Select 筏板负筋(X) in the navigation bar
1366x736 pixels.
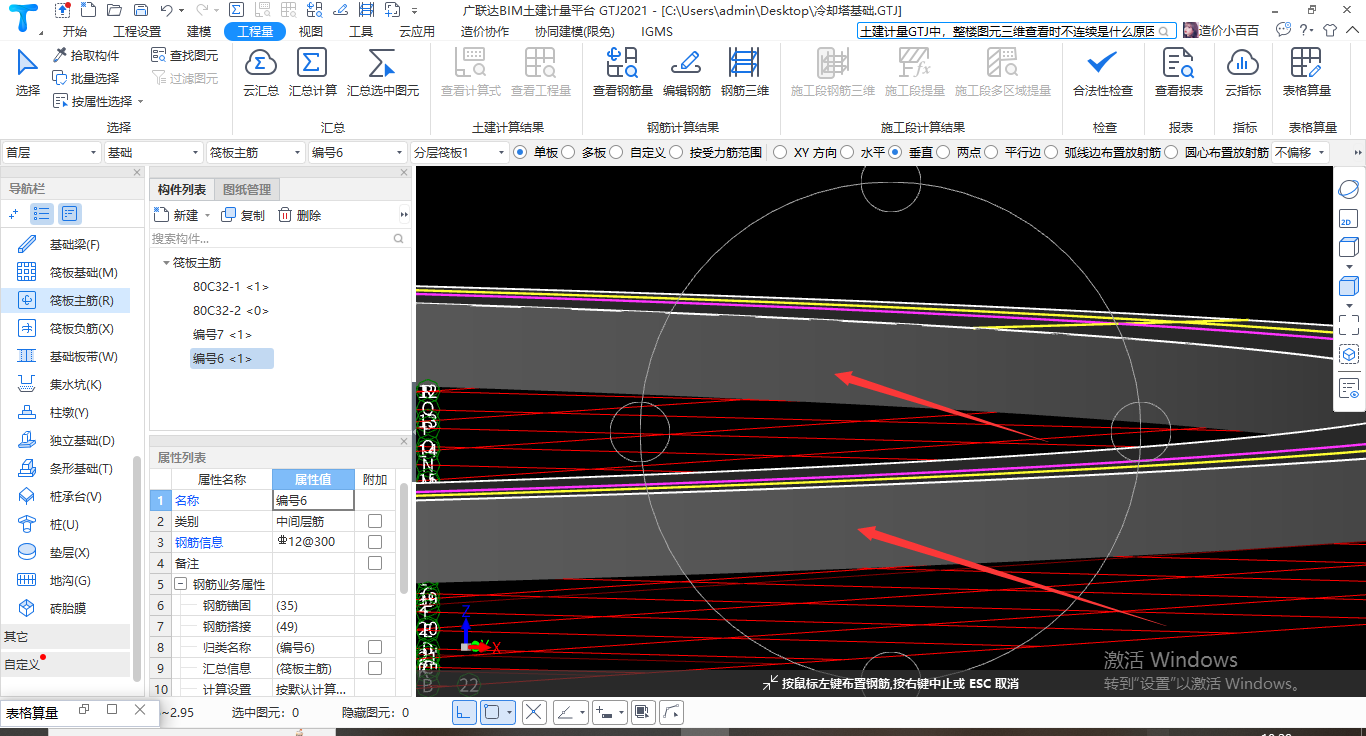point(68,328)
